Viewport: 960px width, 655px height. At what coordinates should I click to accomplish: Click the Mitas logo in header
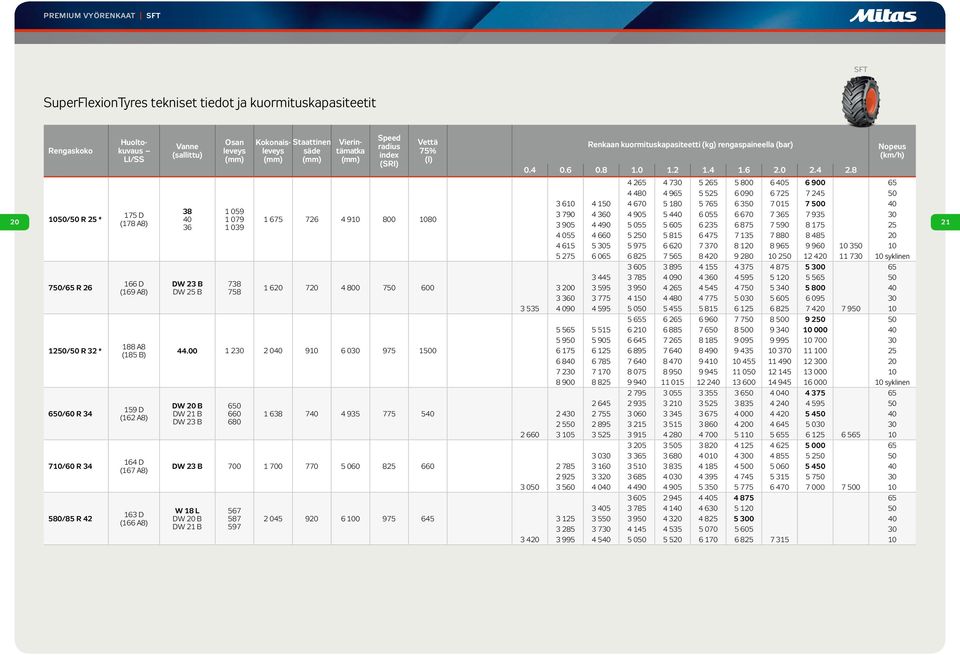(x=883, y=16)
